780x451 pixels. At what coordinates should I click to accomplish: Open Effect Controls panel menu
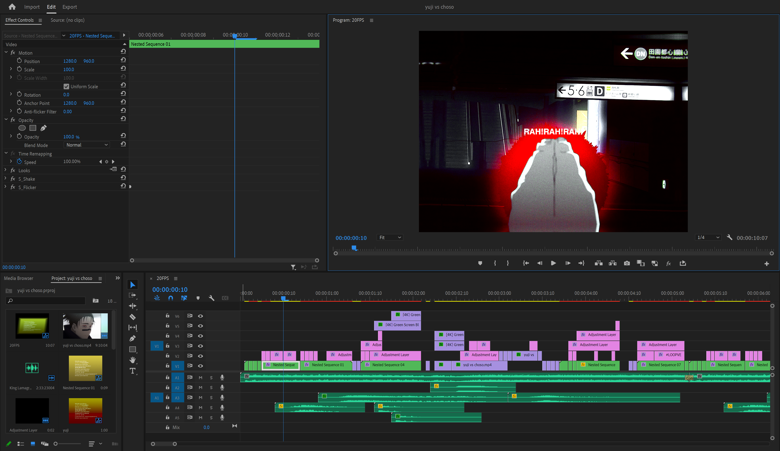click(40, 20)
